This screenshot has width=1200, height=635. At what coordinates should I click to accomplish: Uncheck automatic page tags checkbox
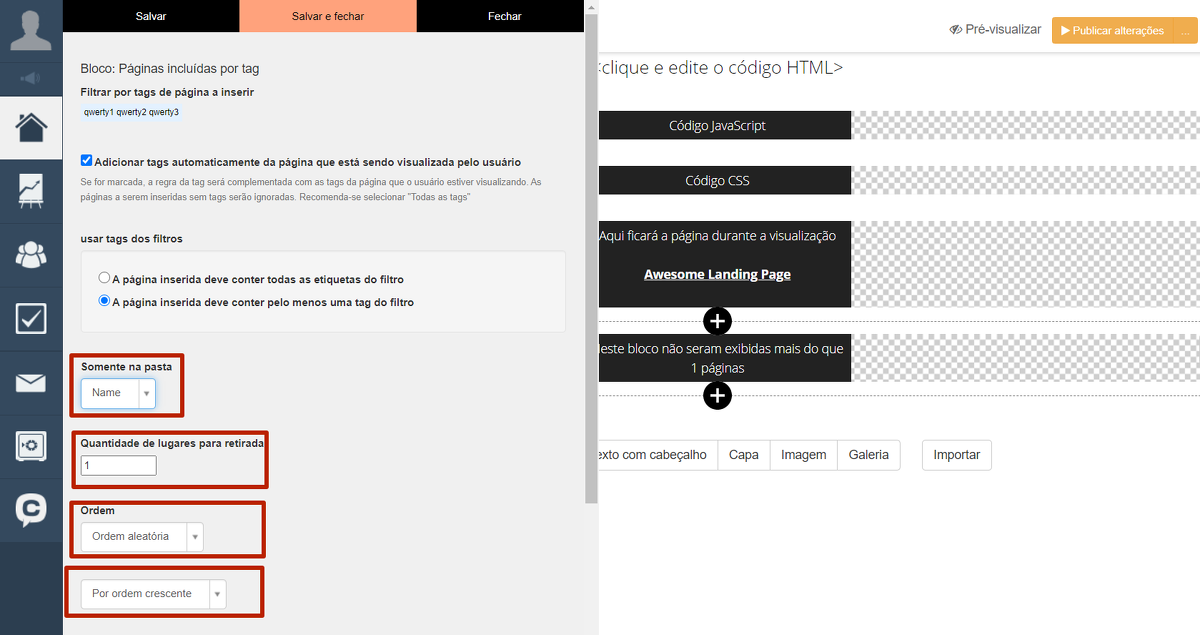pyautogui.click(x=87, y=160)
